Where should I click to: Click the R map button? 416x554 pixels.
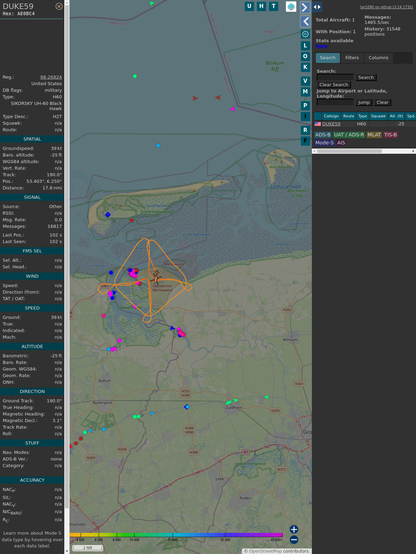point(305,130)
